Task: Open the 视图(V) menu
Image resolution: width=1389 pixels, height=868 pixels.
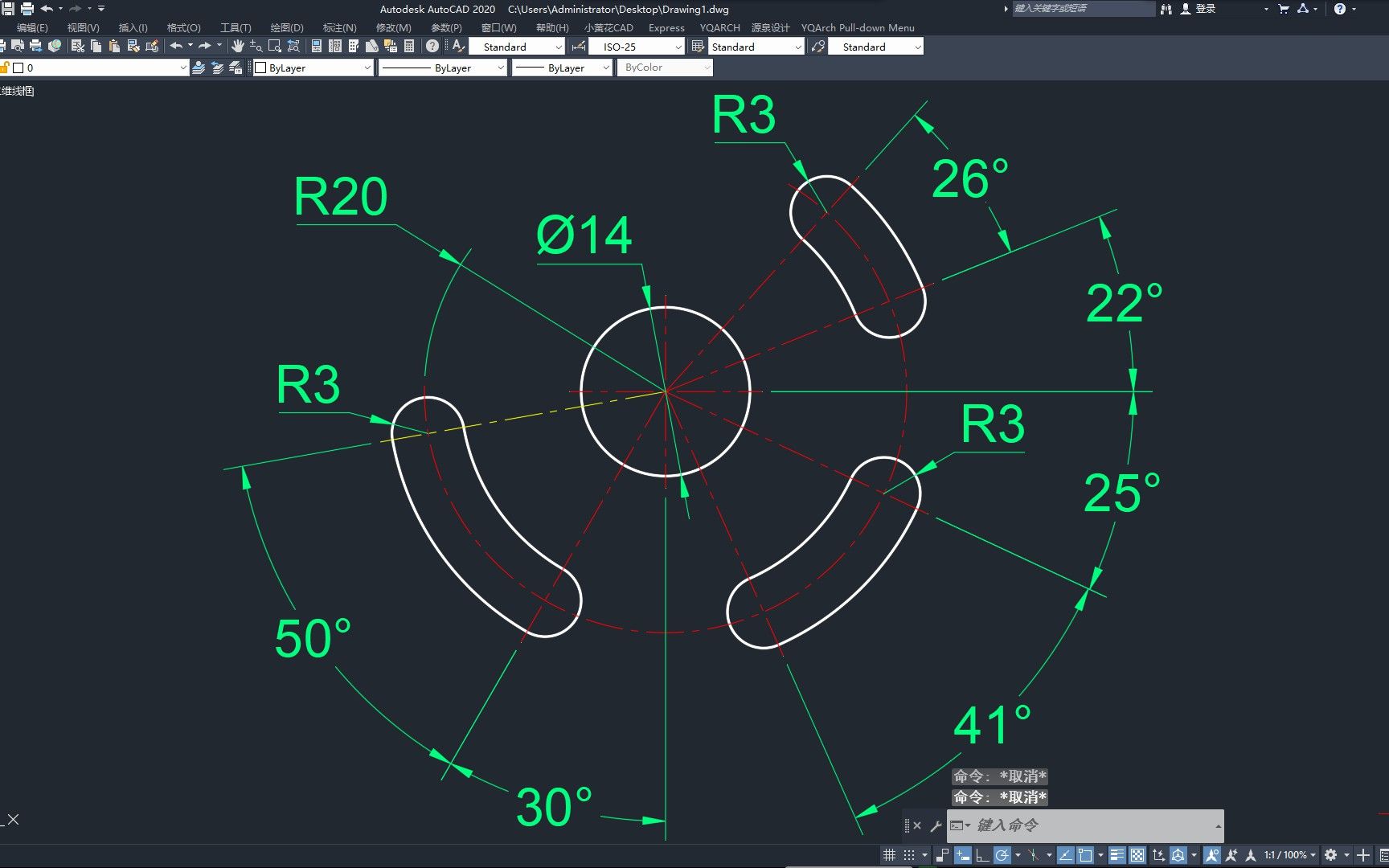Action: click(84, 27)
